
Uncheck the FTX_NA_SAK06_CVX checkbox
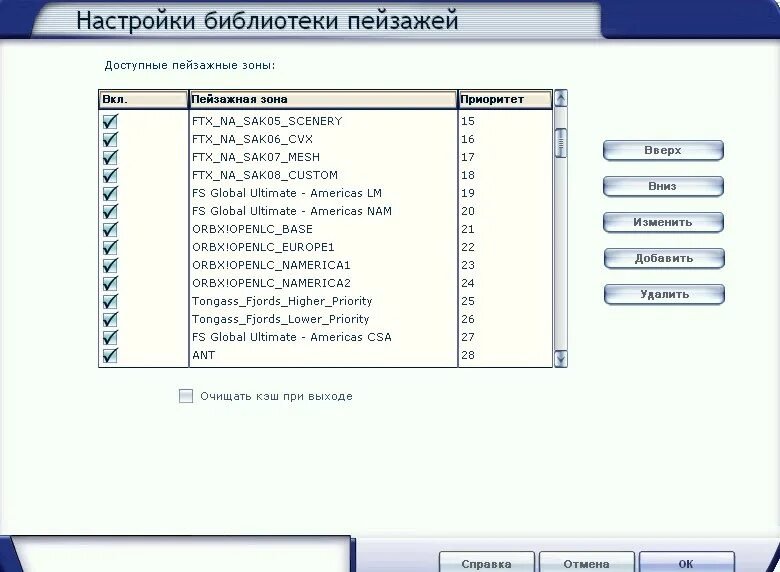click(x=110, y=139)
